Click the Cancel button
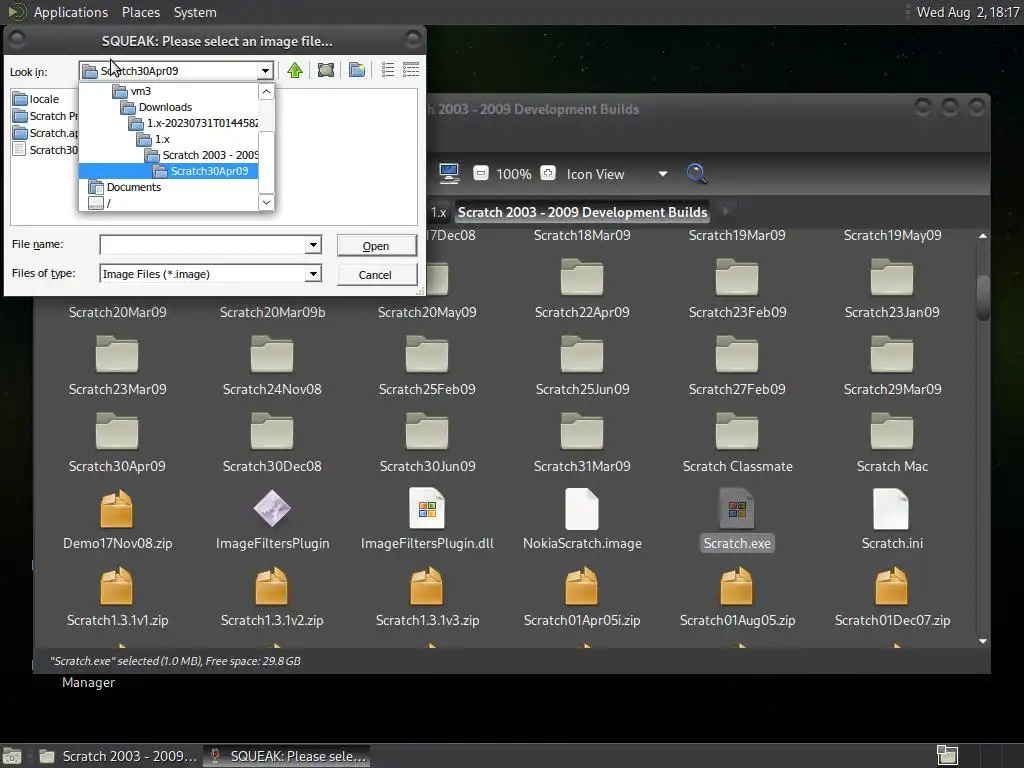This screenshot has height=768, width=1024. pyautogui.click(x=376, y=274)
